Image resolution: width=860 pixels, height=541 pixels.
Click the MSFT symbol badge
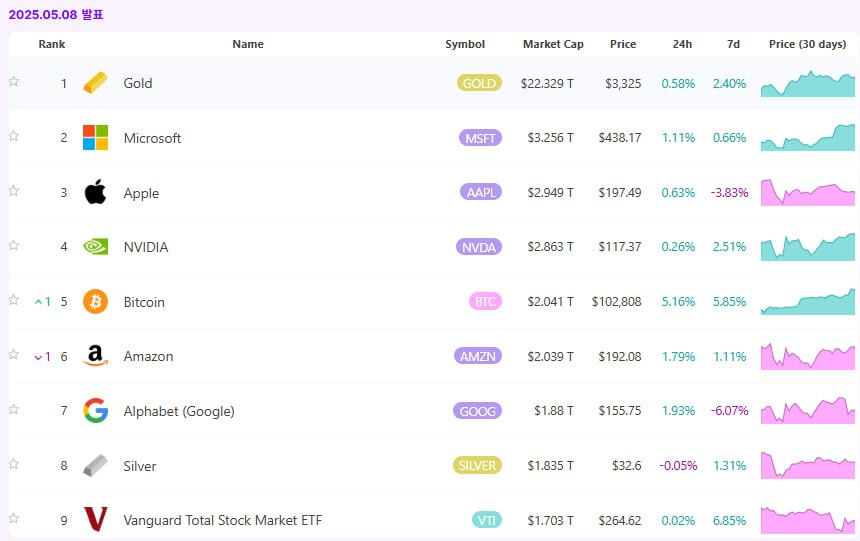[480, 138]
